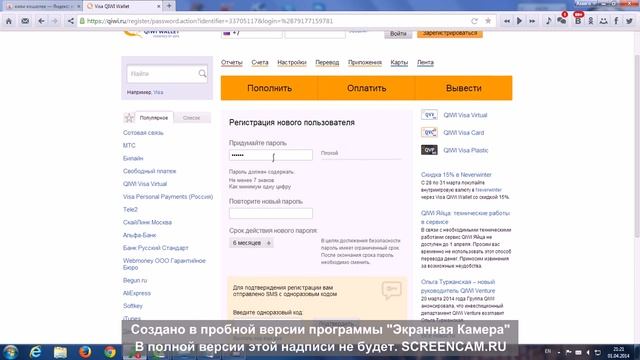Select the Список tab
640x360 pixels.
pyautogui.click(x=191, y=118)
